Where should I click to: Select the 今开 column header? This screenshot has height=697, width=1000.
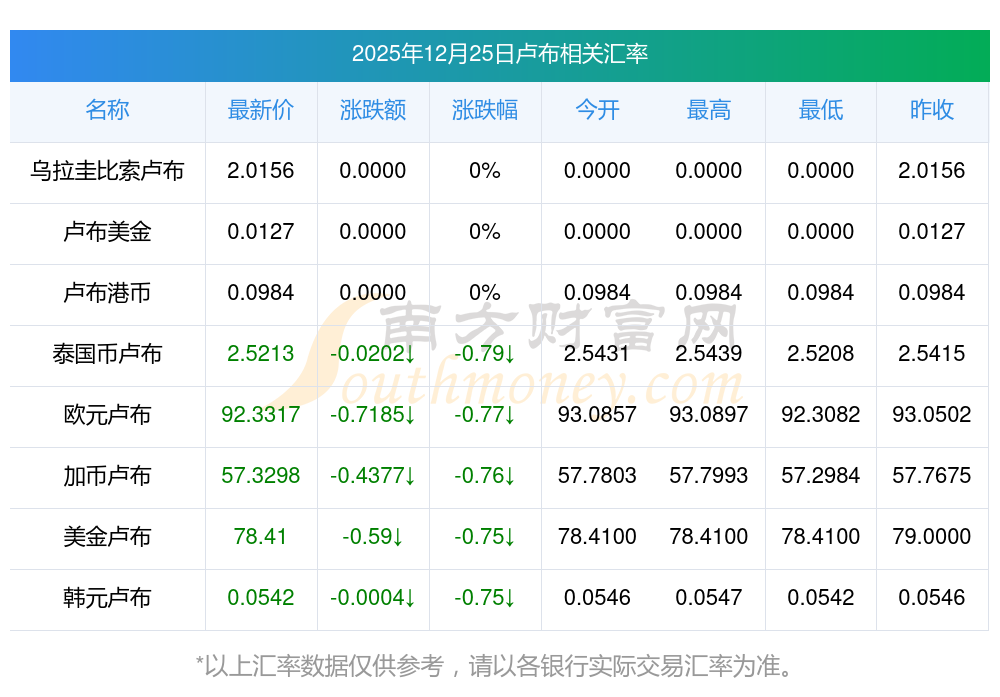[x=597, y=110]
